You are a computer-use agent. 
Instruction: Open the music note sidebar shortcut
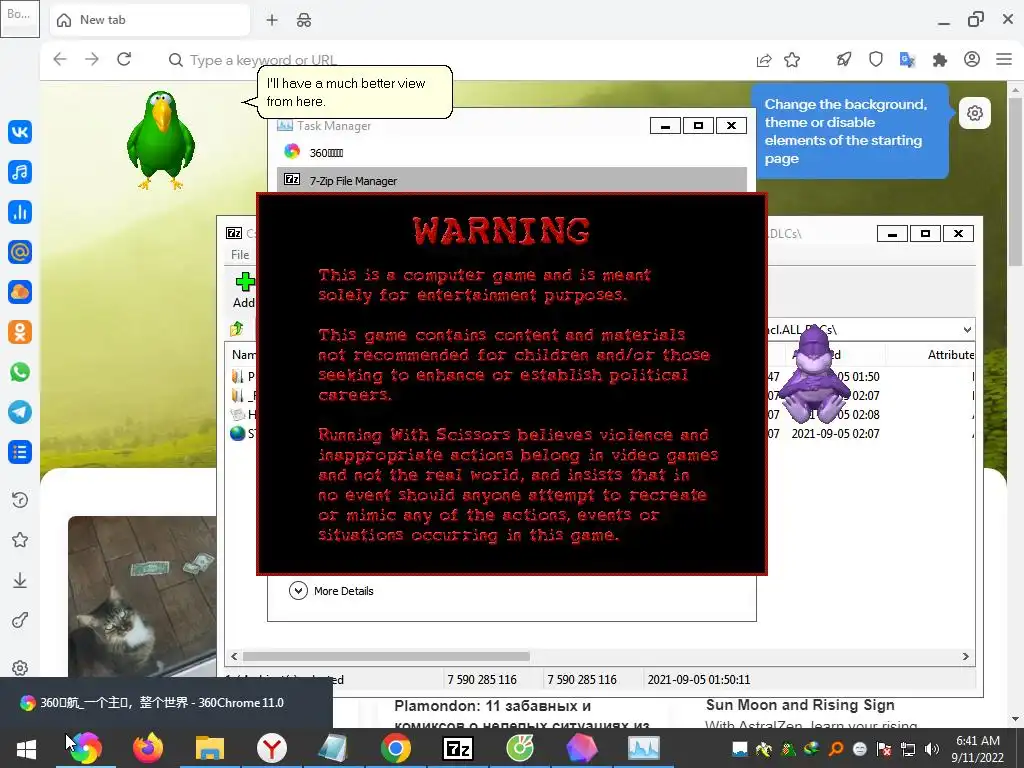coord(20,172)
